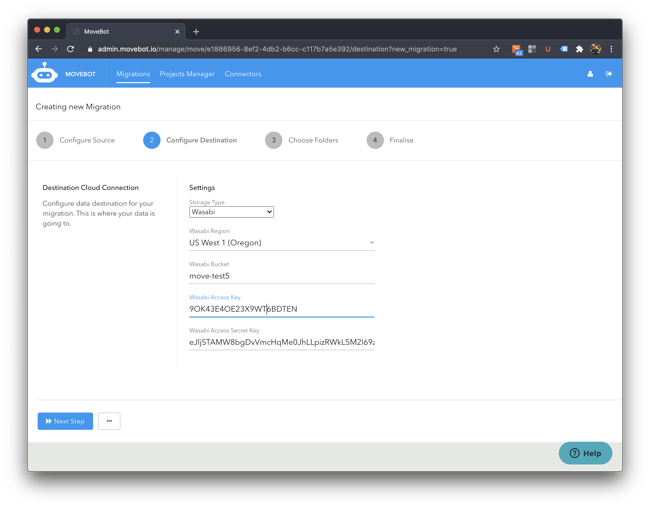650x508 pixels.
Task: Open the Help button
Action: [585, 453]
